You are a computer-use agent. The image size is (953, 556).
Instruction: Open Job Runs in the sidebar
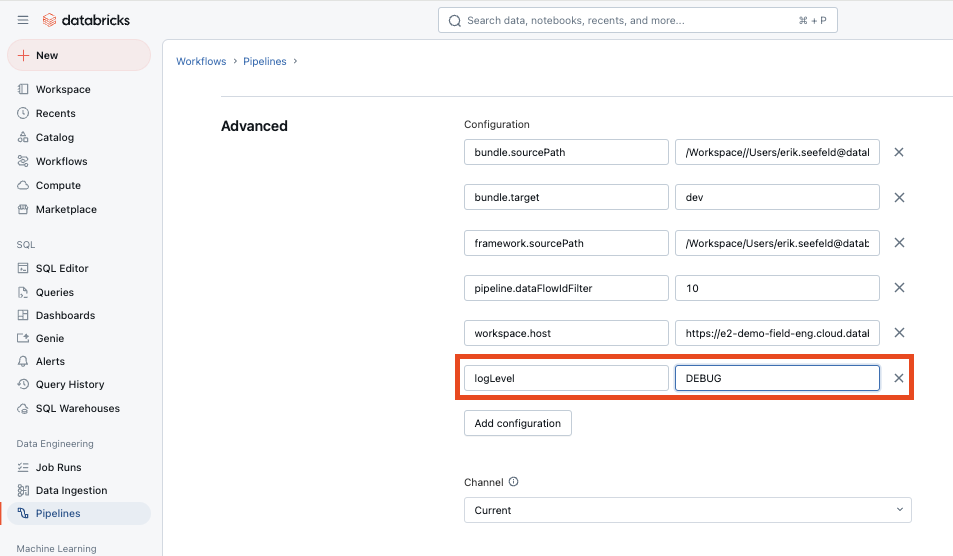point(58,467)
